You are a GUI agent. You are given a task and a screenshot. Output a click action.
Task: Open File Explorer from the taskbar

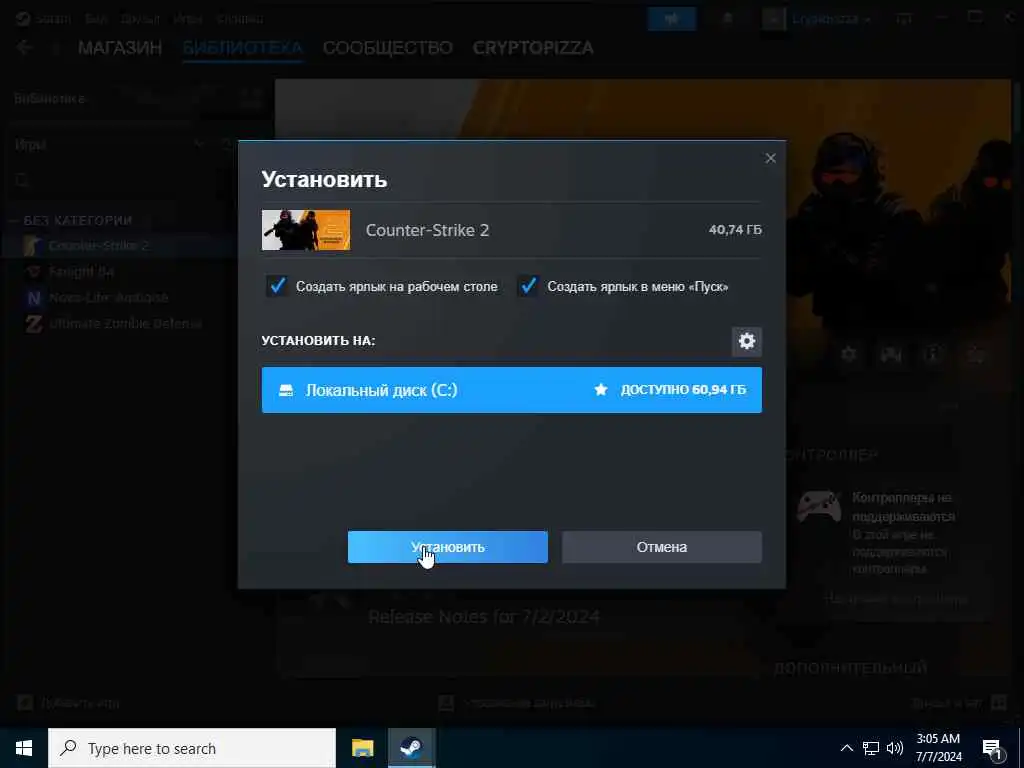tap(362, 748)
